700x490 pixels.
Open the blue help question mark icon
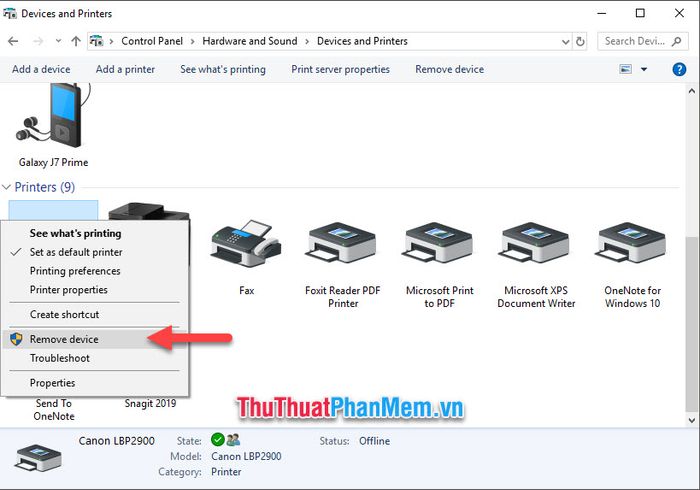click(679, 69)
